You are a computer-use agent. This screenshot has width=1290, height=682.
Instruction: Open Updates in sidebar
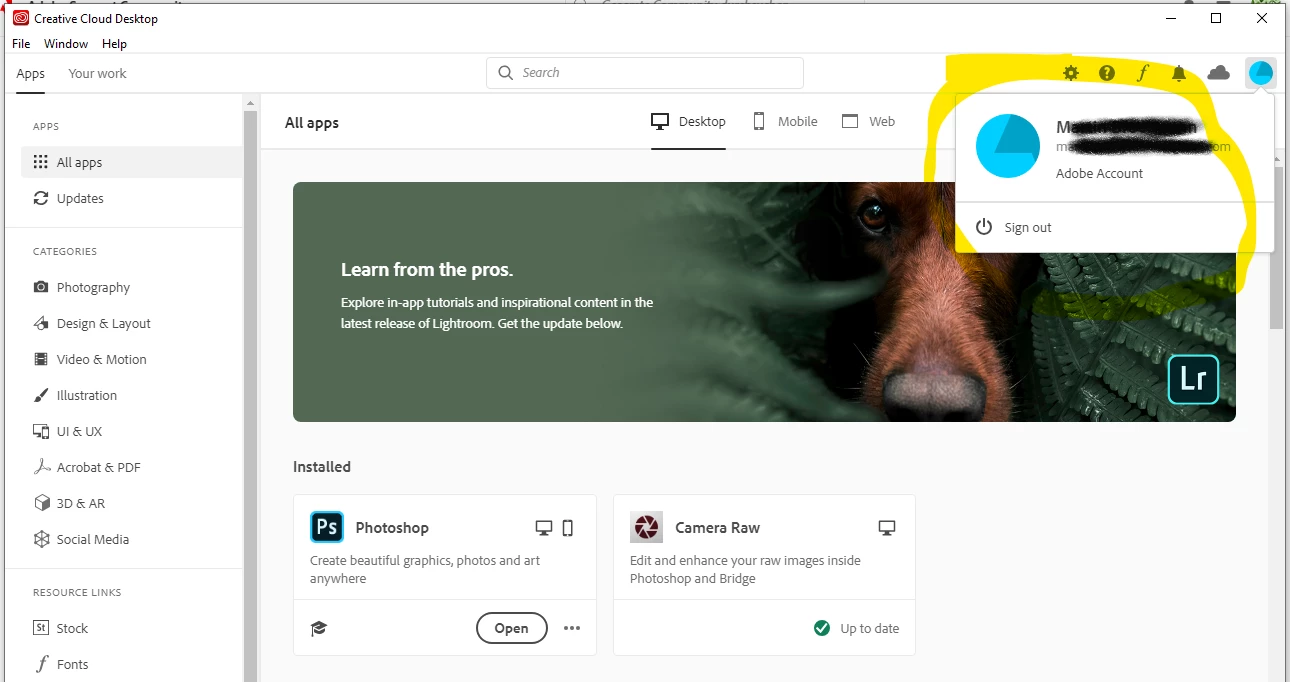(x=131, y=198)
